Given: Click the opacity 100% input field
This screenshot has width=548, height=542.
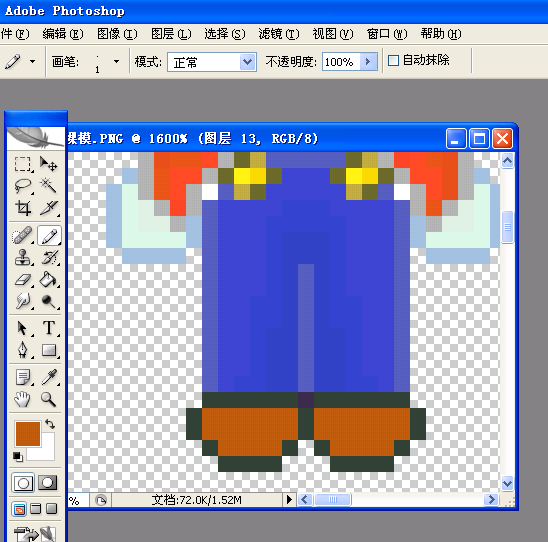Looking at the screenshot, I should coord(341,62).
